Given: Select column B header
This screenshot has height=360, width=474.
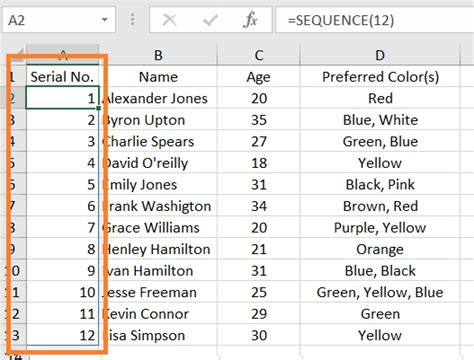Looking at the screenshot, I should pos(158,55).
